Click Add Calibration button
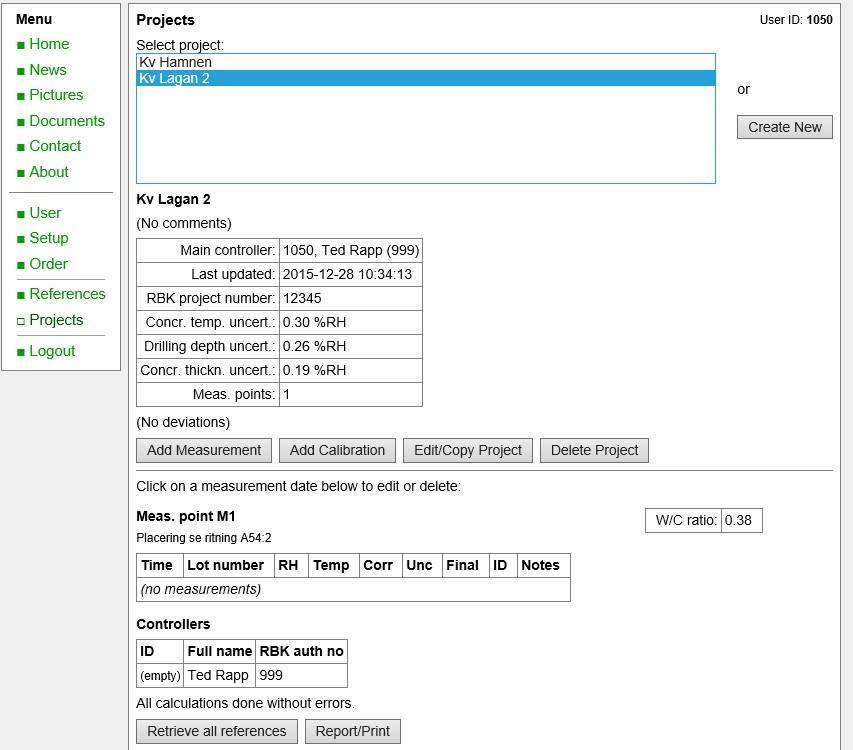Viewport: 853px width, 750px height. tap(337, 450)
